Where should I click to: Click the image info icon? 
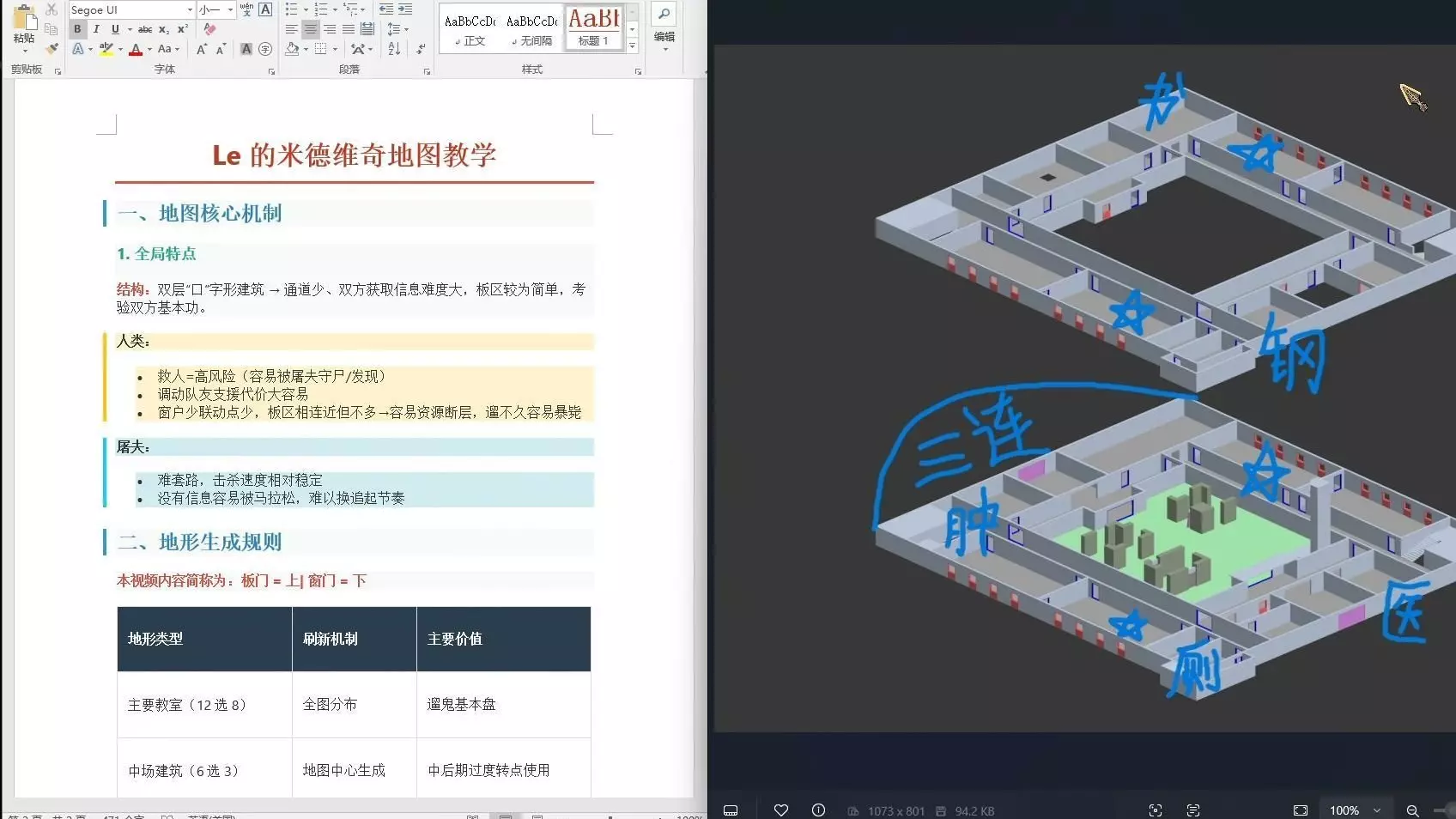(x=818, y=810)
